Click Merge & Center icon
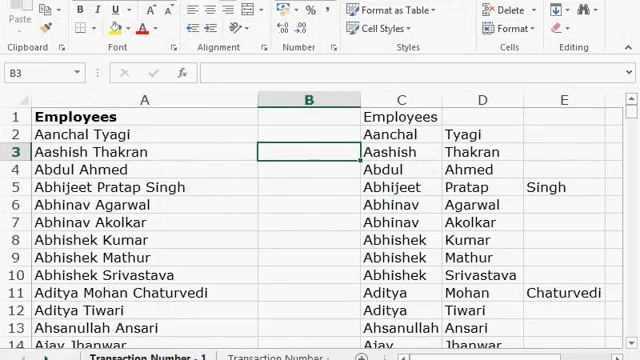 248,10
